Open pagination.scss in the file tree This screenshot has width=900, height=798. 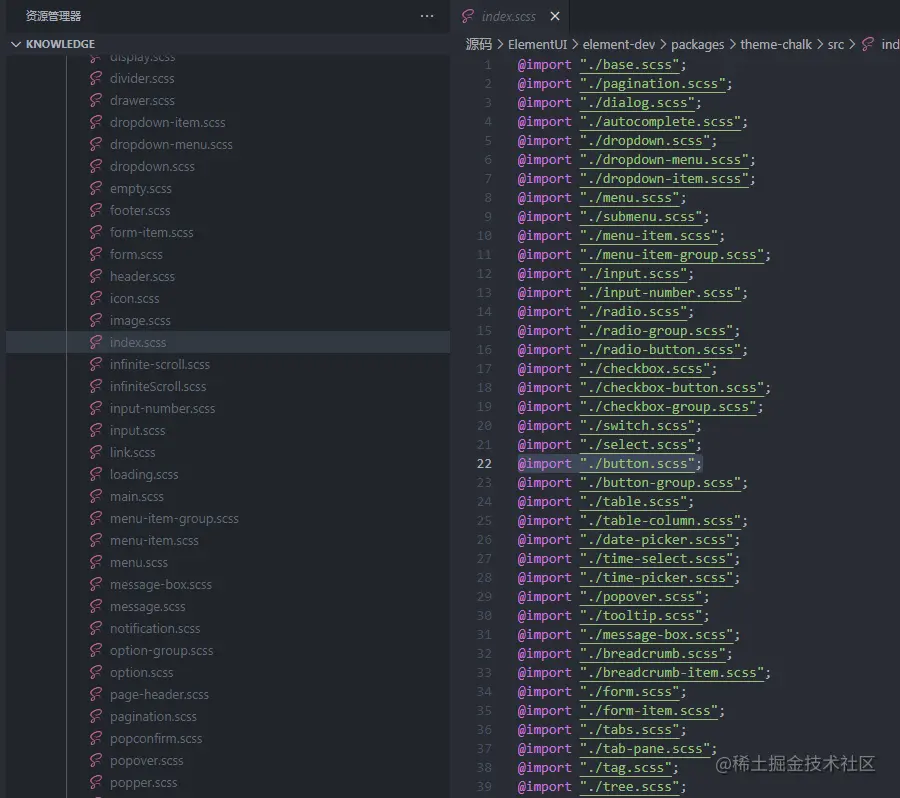click(x=153, y=716)
